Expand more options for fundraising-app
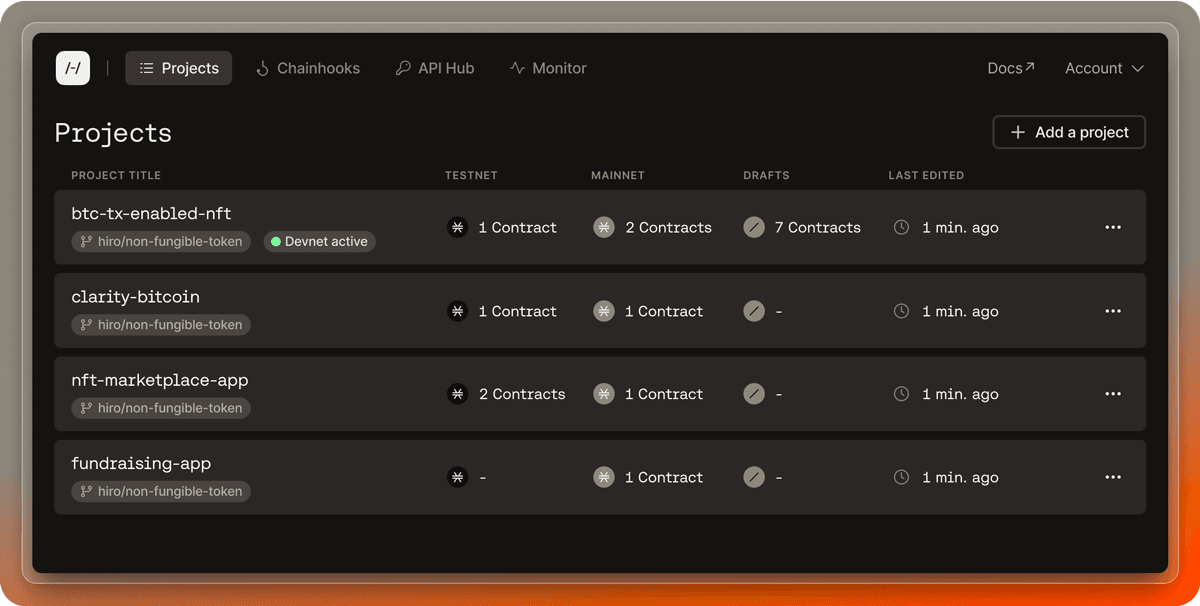Image resolution: width=1200 pixels, height=606 pixels. coord(1113,478)
